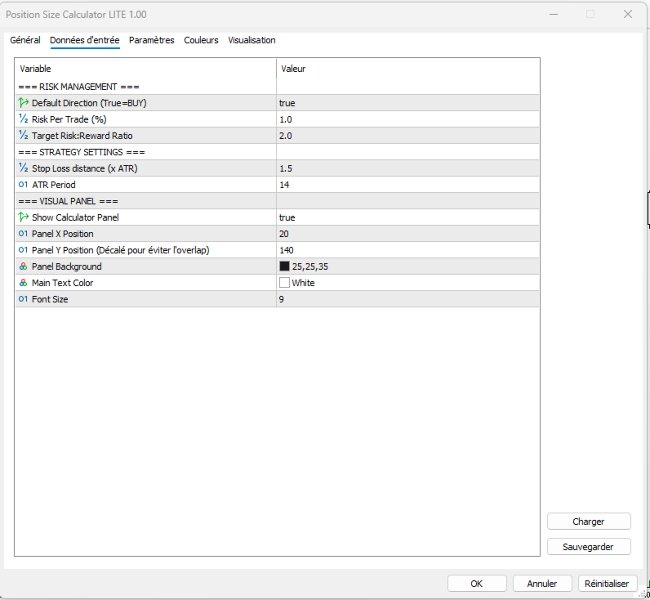This screenshot has width=650, height=600.
Task: Select the Default Direction (True=BUY) label
Action: 89,103
